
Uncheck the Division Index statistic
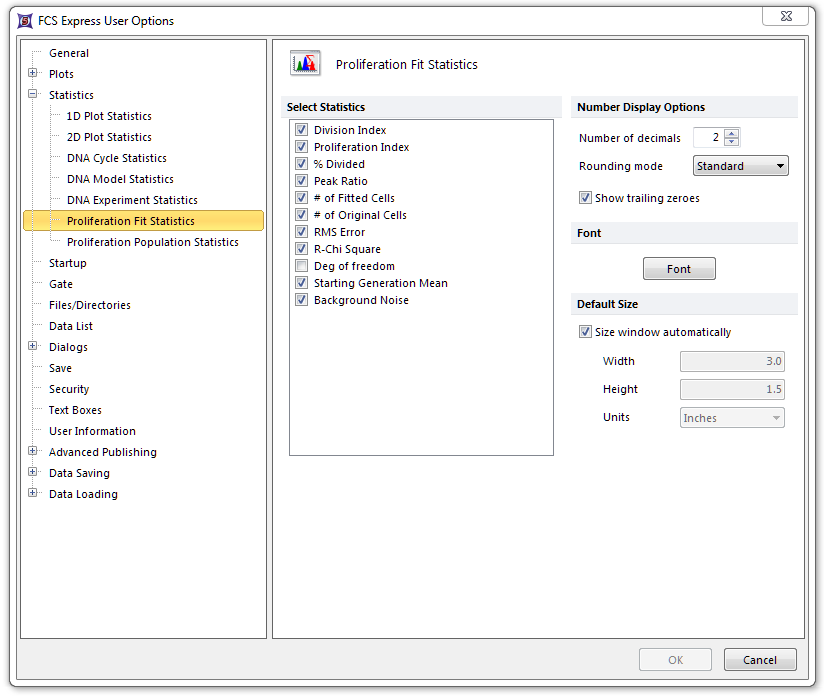point(302,130)
